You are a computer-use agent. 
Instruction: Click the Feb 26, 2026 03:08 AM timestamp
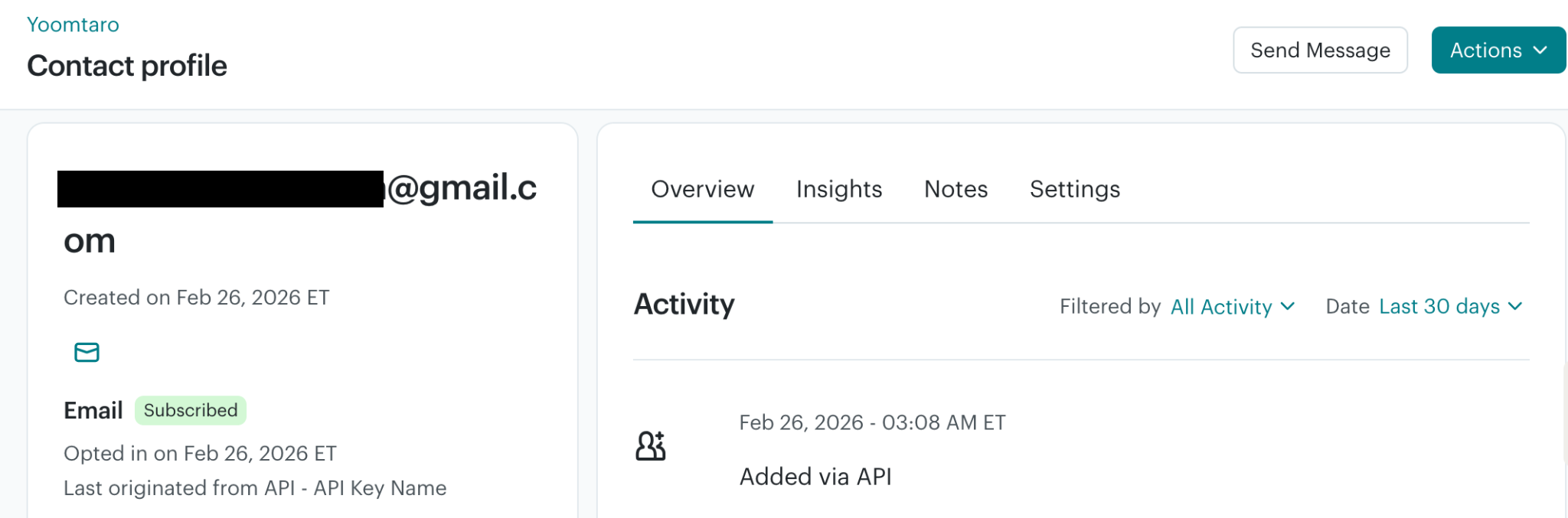(872, 422)
